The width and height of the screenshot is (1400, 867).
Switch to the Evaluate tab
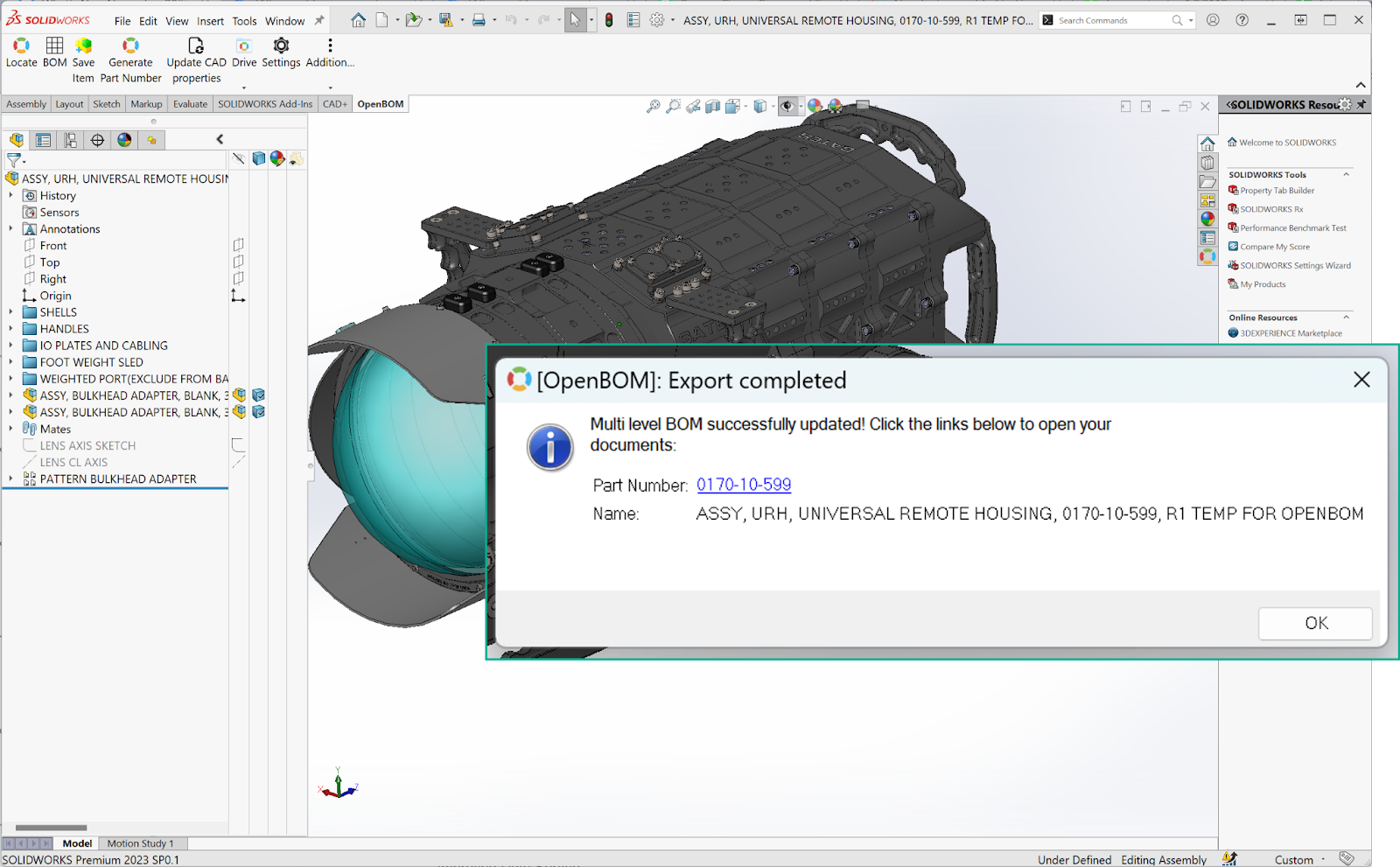coord(190,104)
